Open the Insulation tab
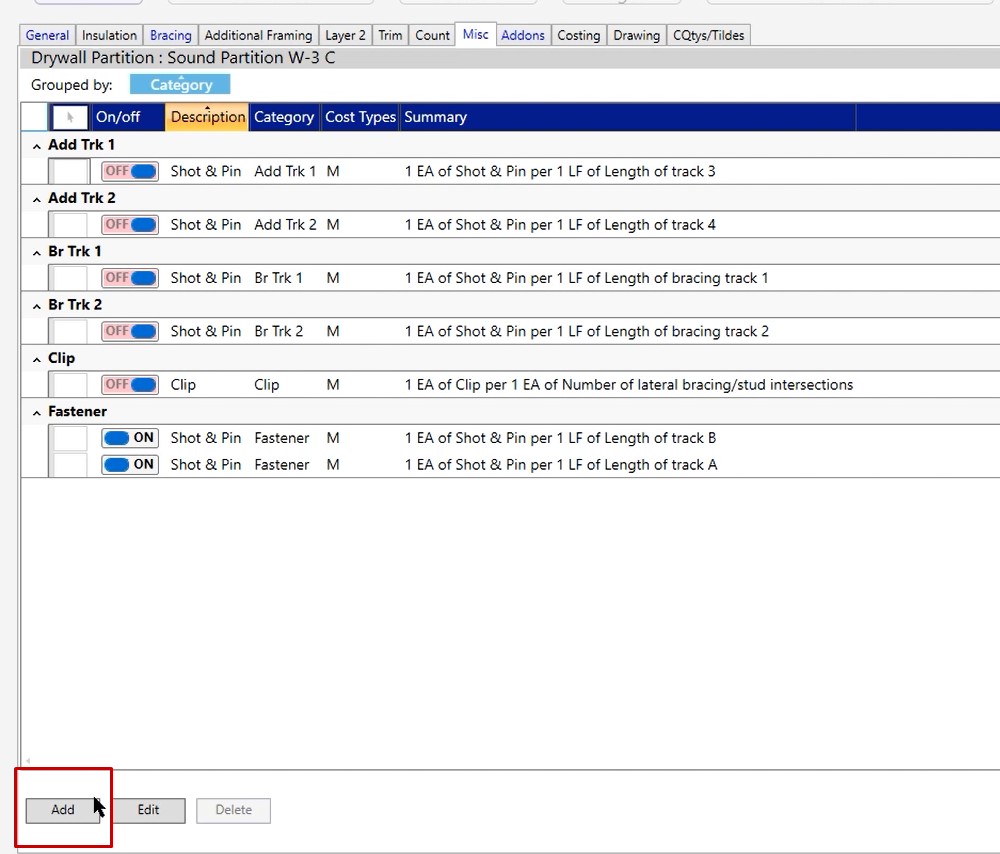Image resolution: width=1000 pixels, height=854 pixels. 109,35
